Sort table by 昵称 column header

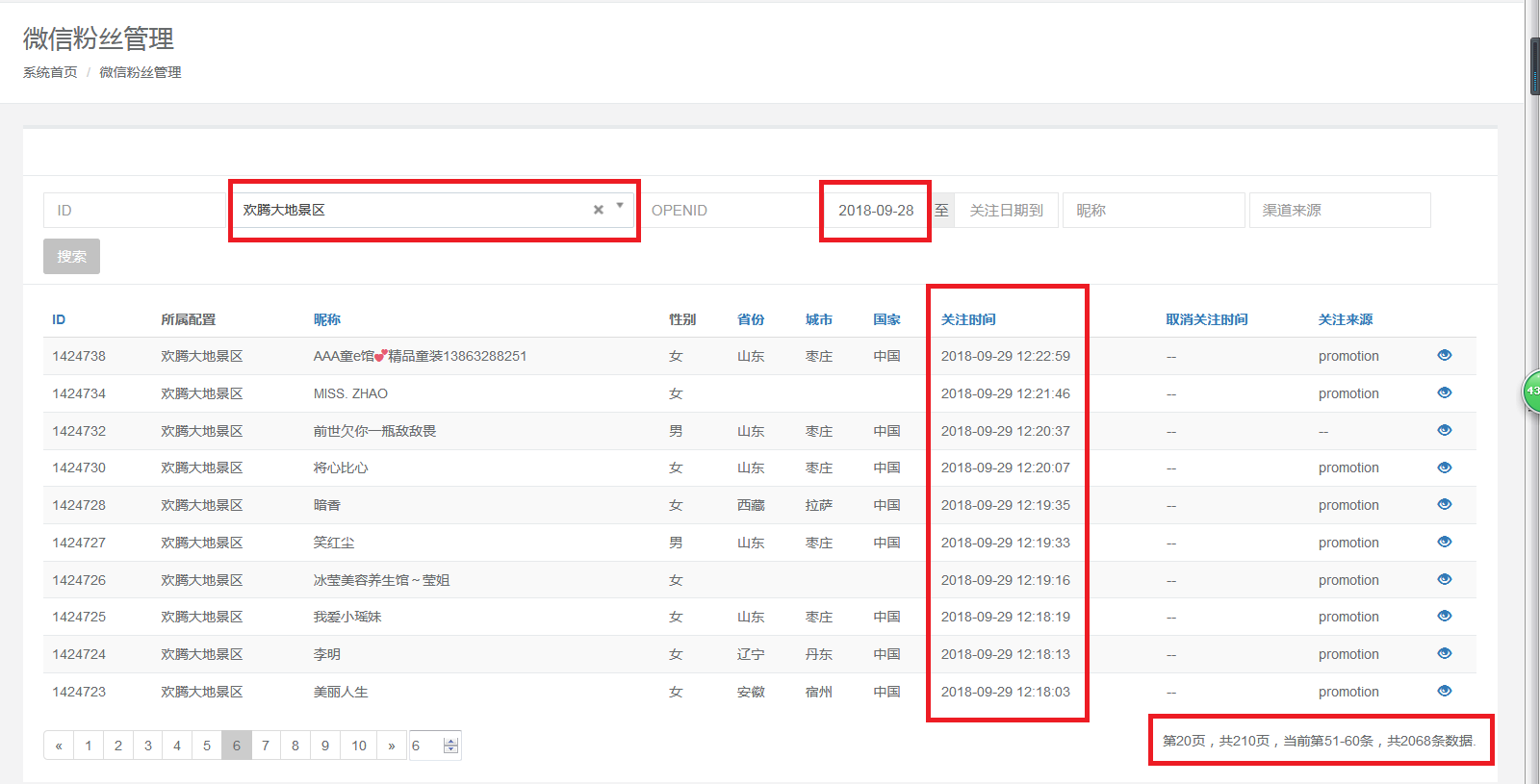(x=326, y=319)
